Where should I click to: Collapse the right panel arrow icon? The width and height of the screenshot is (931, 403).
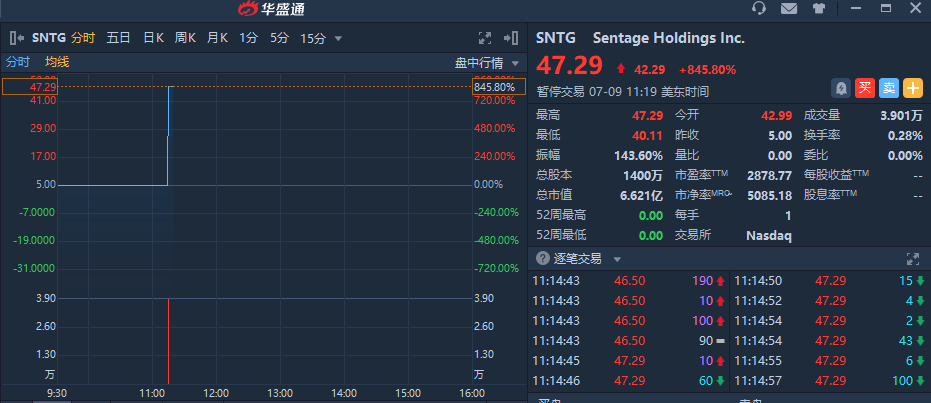click(511, 38)
